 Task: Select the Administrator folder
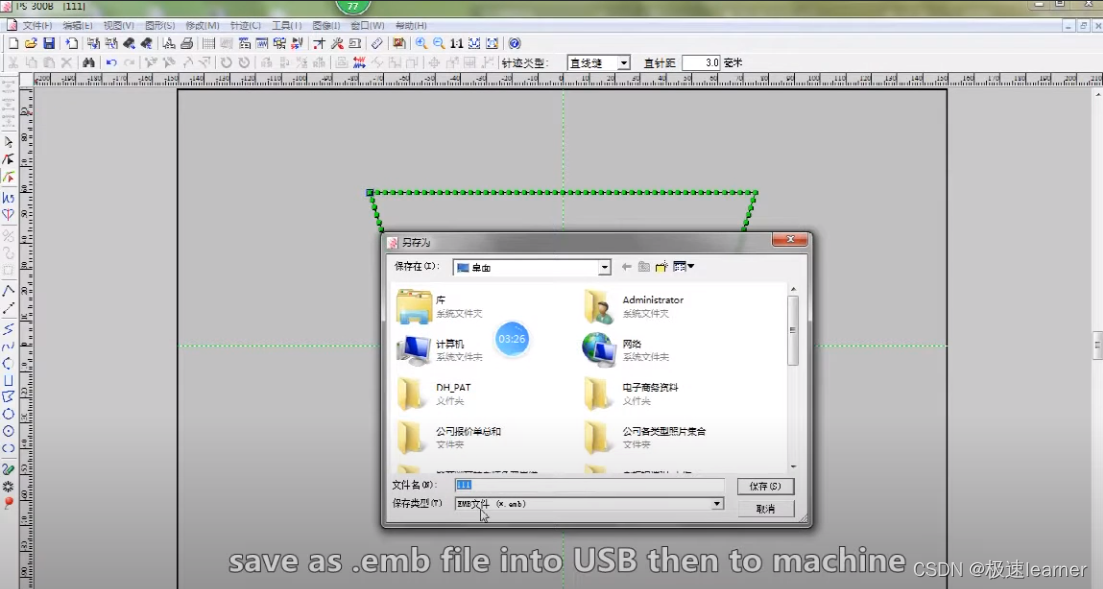[x=633, y=306]
